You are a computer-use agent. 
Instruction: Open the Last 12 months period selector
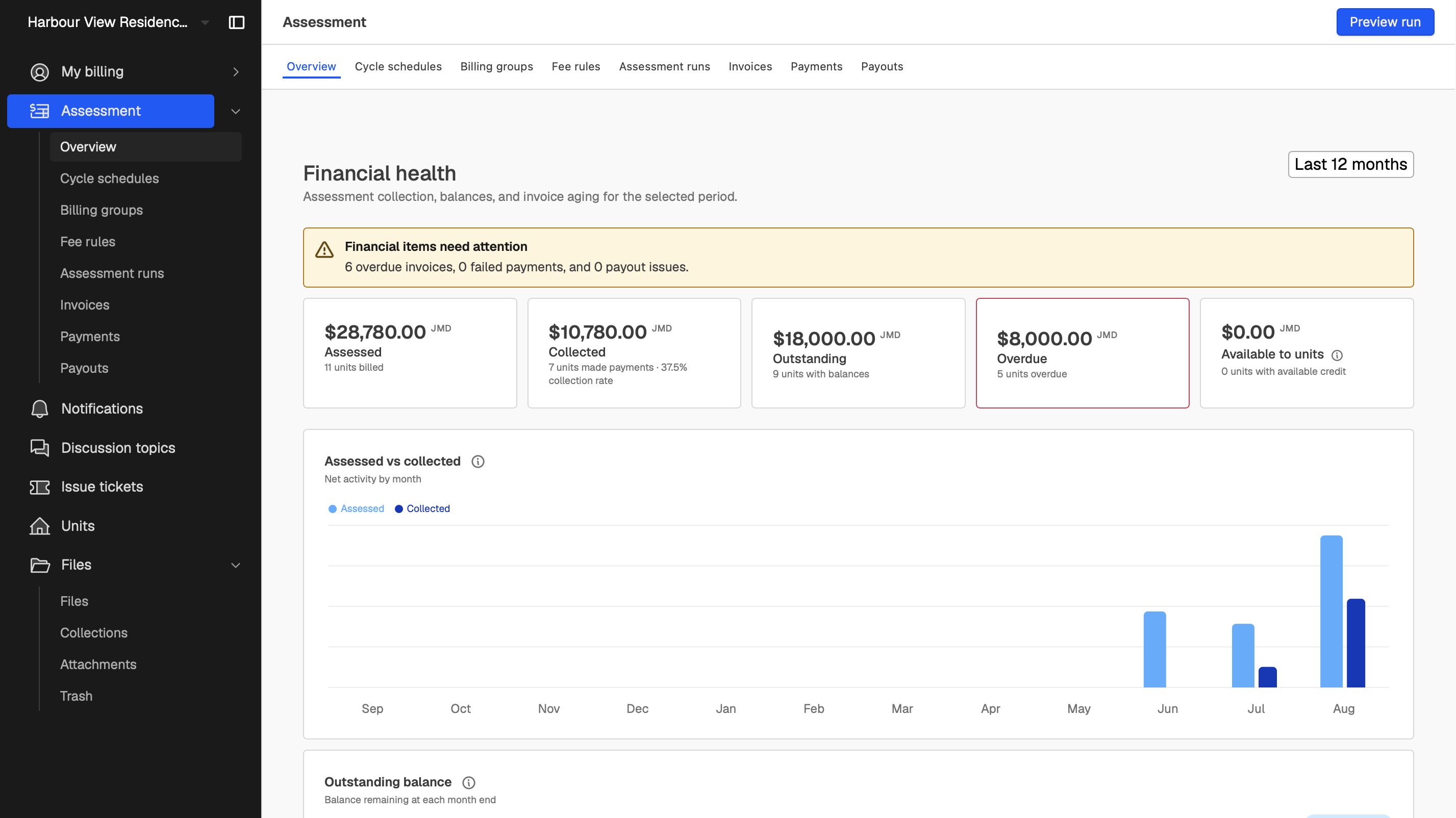[1351, 164]
